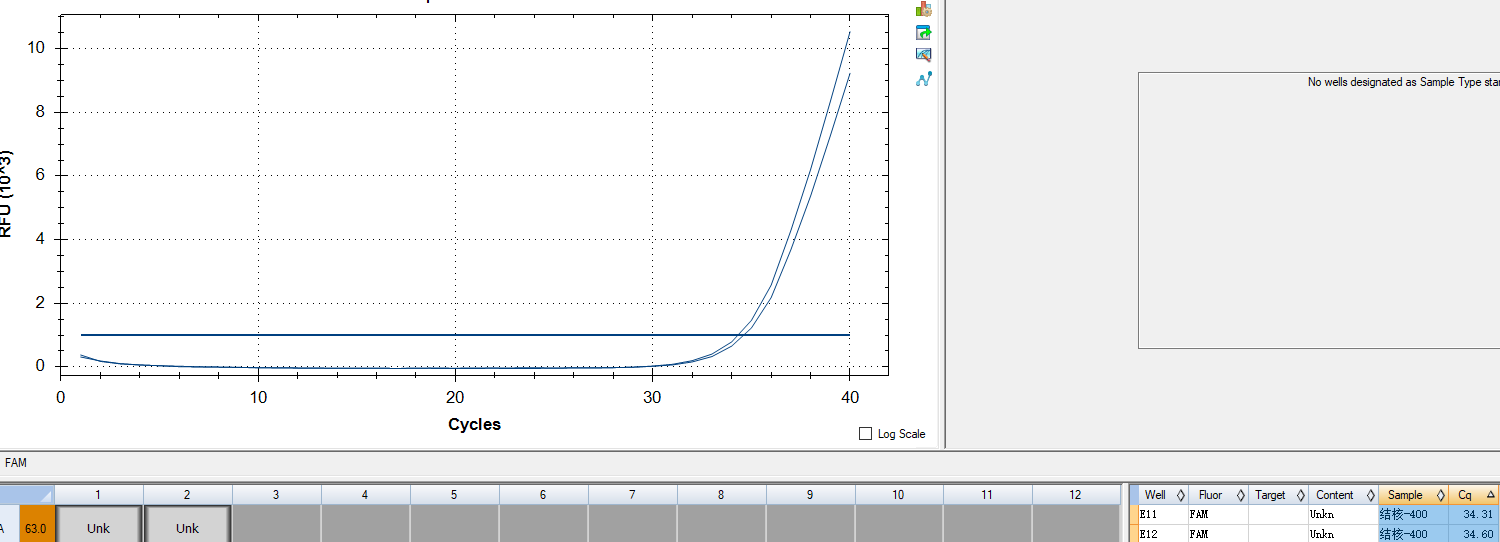Click the Cycles axis label
1500x542 pixels.
point(474,424)
